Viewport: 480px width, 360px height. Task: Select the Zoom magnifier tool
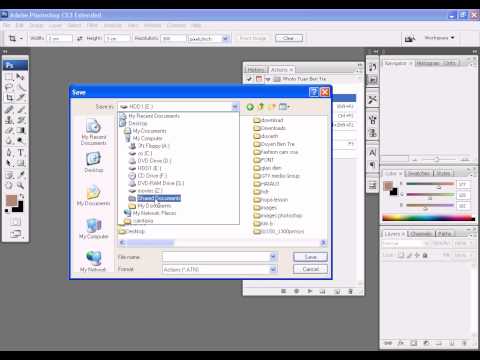pos(20,185)
